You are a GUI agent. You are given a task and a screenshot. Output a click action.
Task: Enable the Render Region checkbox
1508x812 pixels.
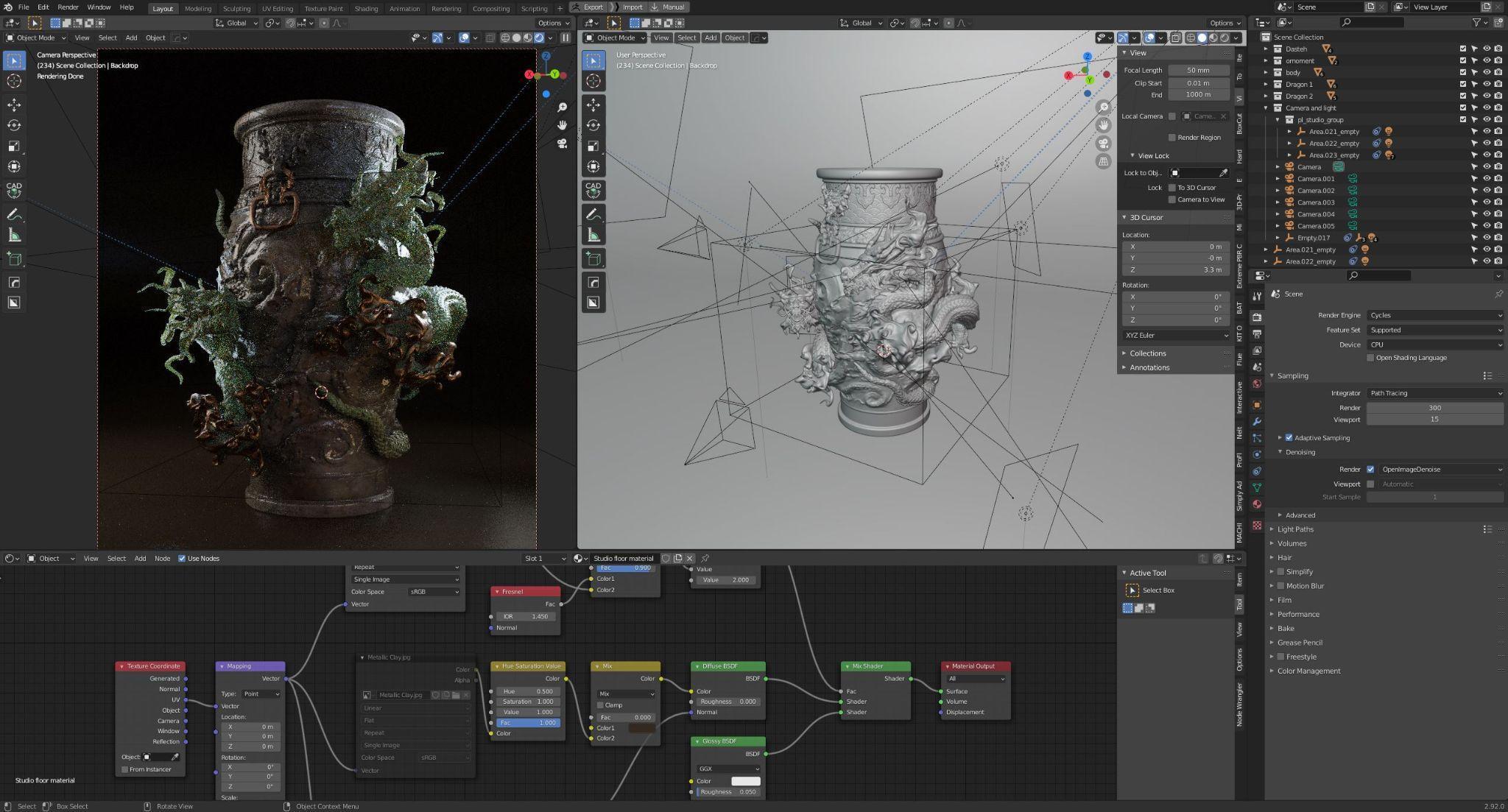1172,138
